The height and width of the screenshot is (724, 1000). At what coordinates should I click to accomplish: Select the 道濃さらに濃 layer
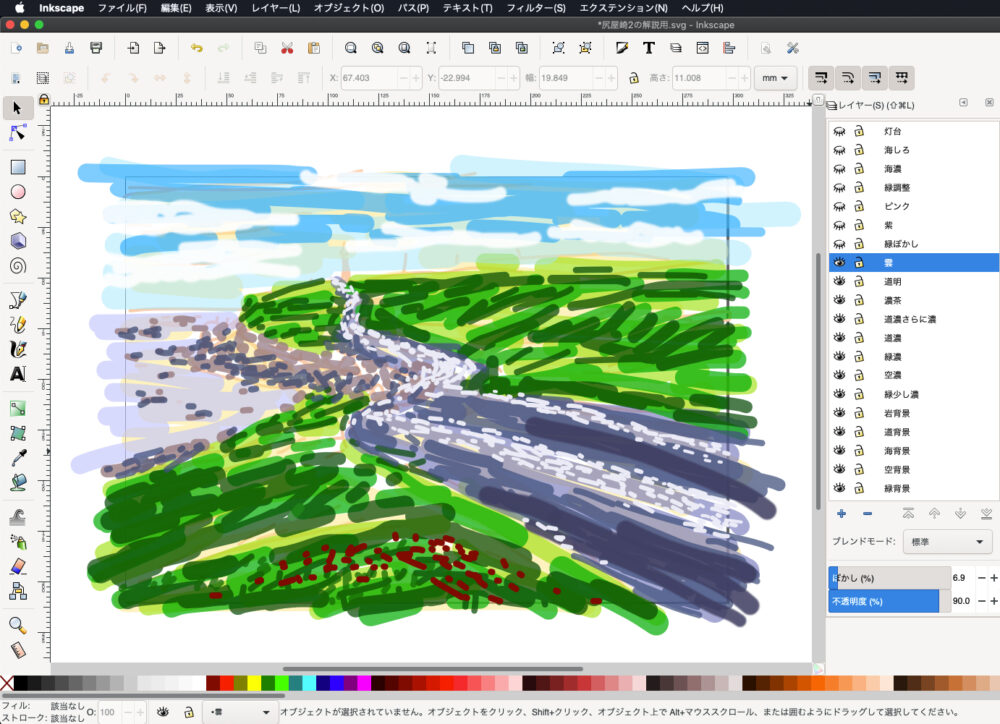pos(909,319)
